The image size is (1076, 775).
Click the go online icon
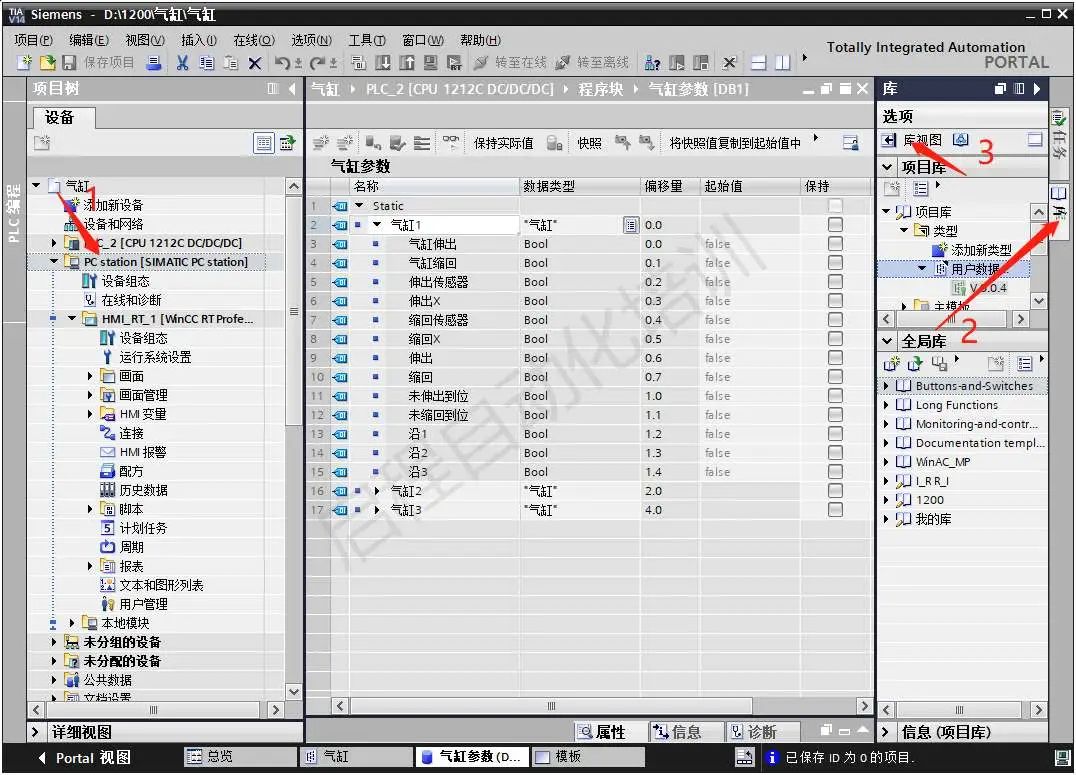(x=481, y=63)
